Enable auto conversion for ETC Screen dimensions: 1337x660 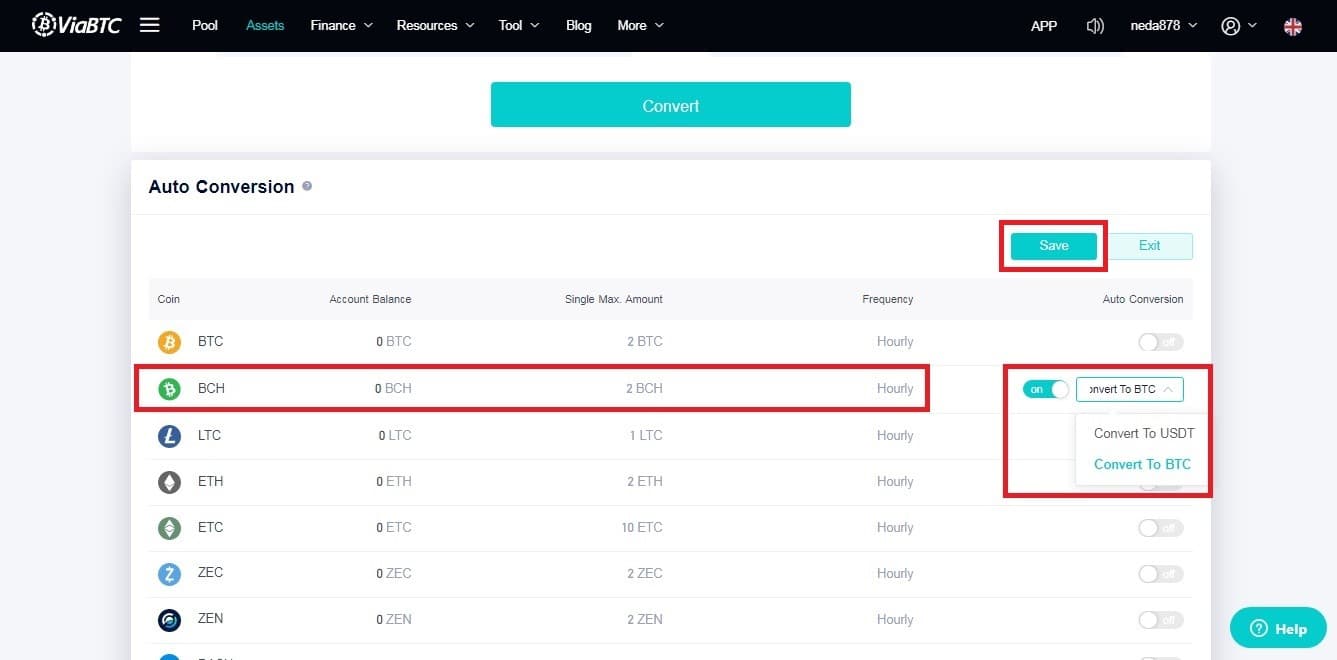click(x=1160, y=528)
